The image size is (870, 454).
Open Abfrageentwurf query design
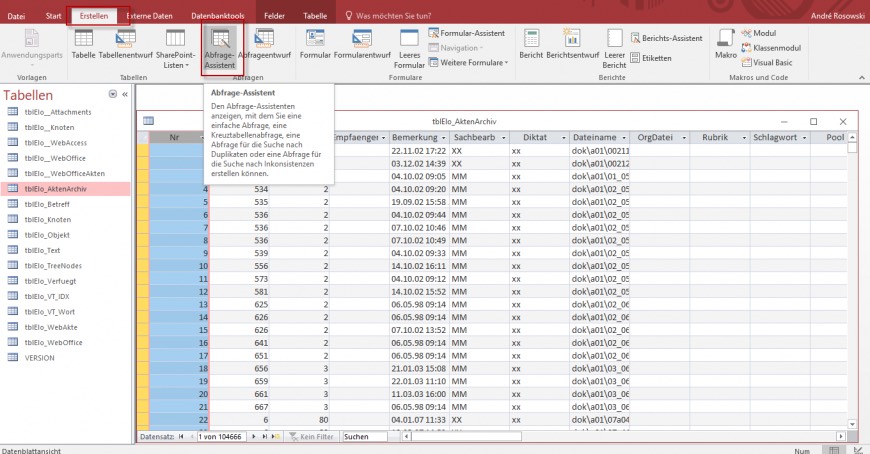pos(264,44)
